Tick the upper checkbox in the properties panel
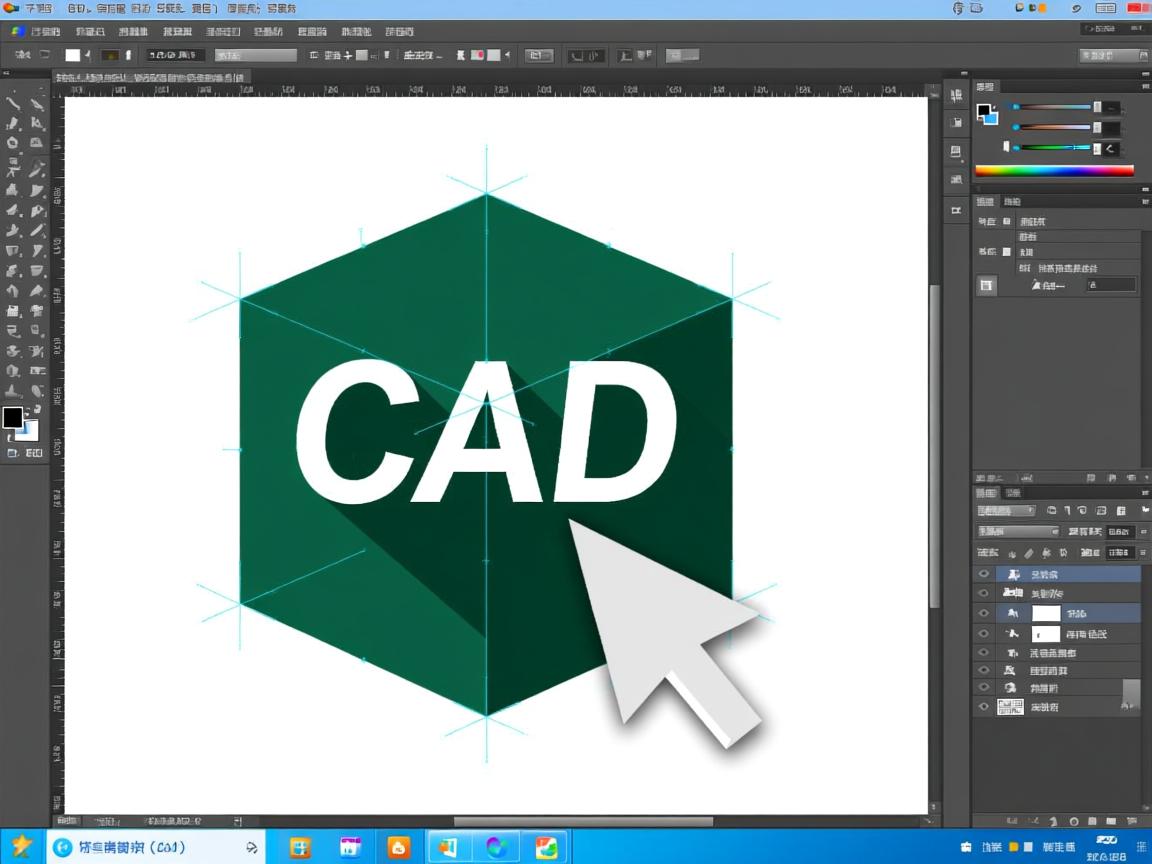 click(1007, 221)
